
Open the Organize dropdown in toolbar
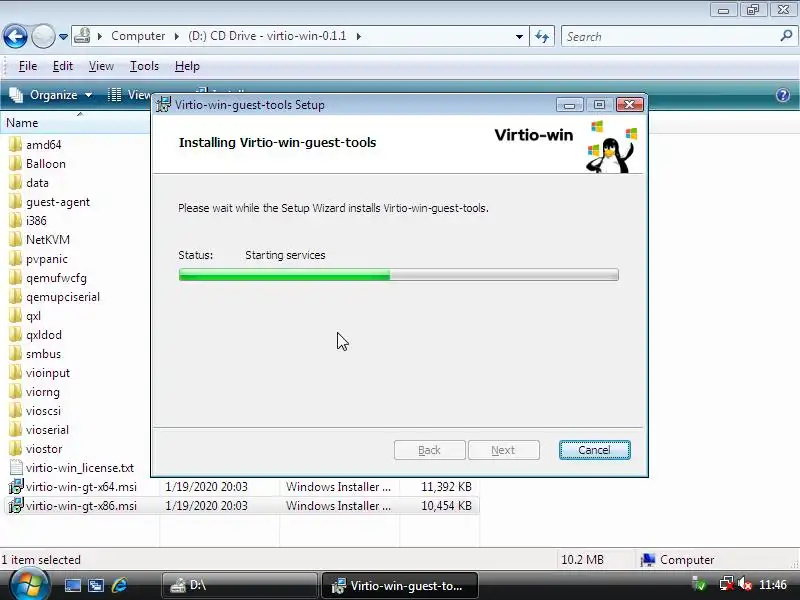click(51, 95)
